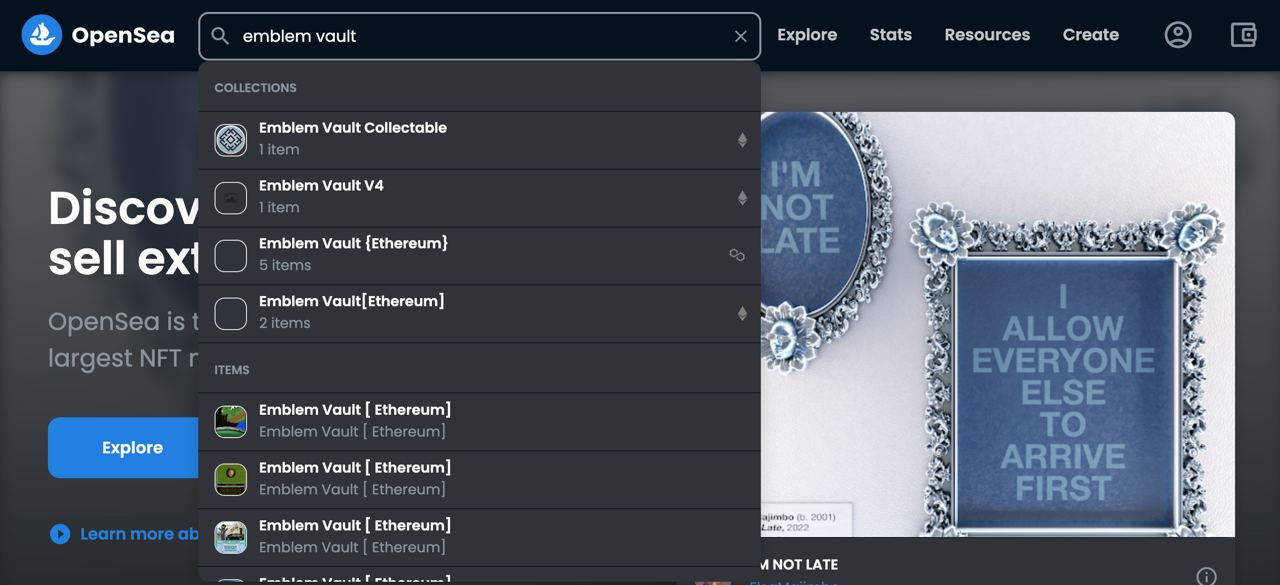Click the ITEMS section heading
The height and width of the screenshot is (585, 1280).
pos(232,370)
